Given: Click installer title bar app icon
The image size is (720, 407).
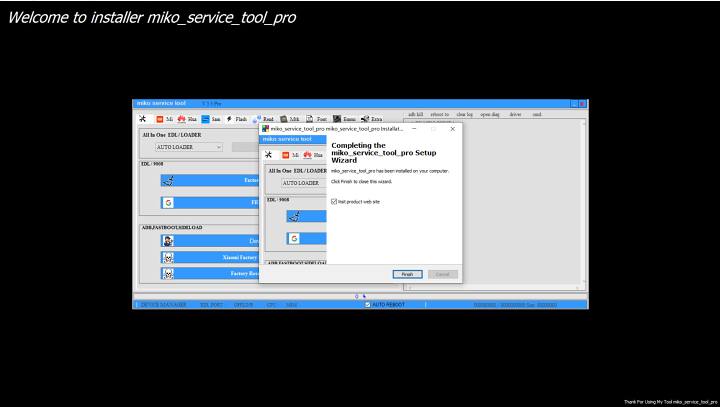Looking at the screenshot, I should [x=265, y=129].
